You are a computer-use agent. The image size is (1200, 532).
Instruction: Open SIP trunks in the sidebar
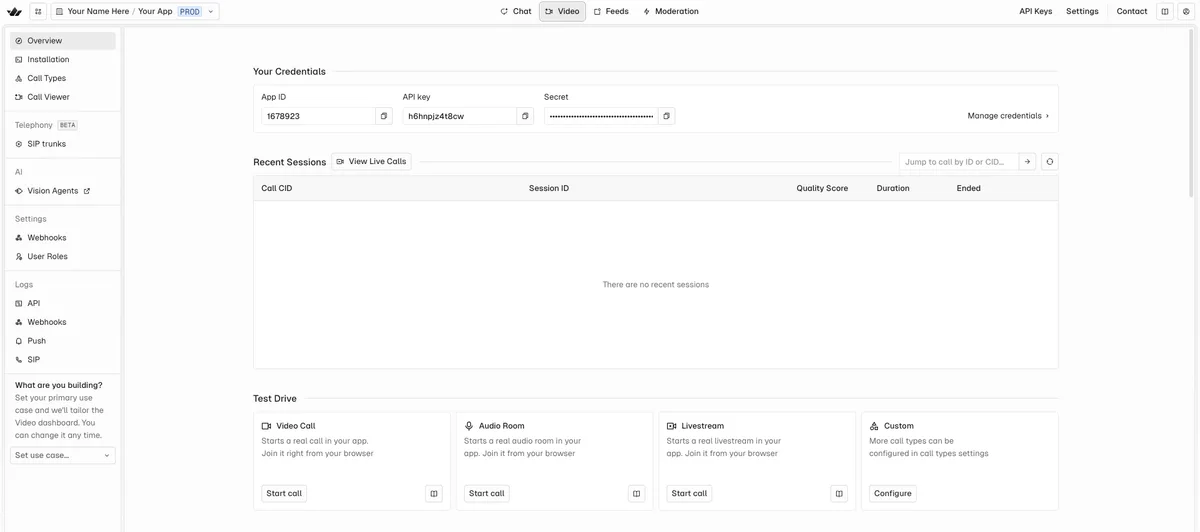tap(63, 144)
